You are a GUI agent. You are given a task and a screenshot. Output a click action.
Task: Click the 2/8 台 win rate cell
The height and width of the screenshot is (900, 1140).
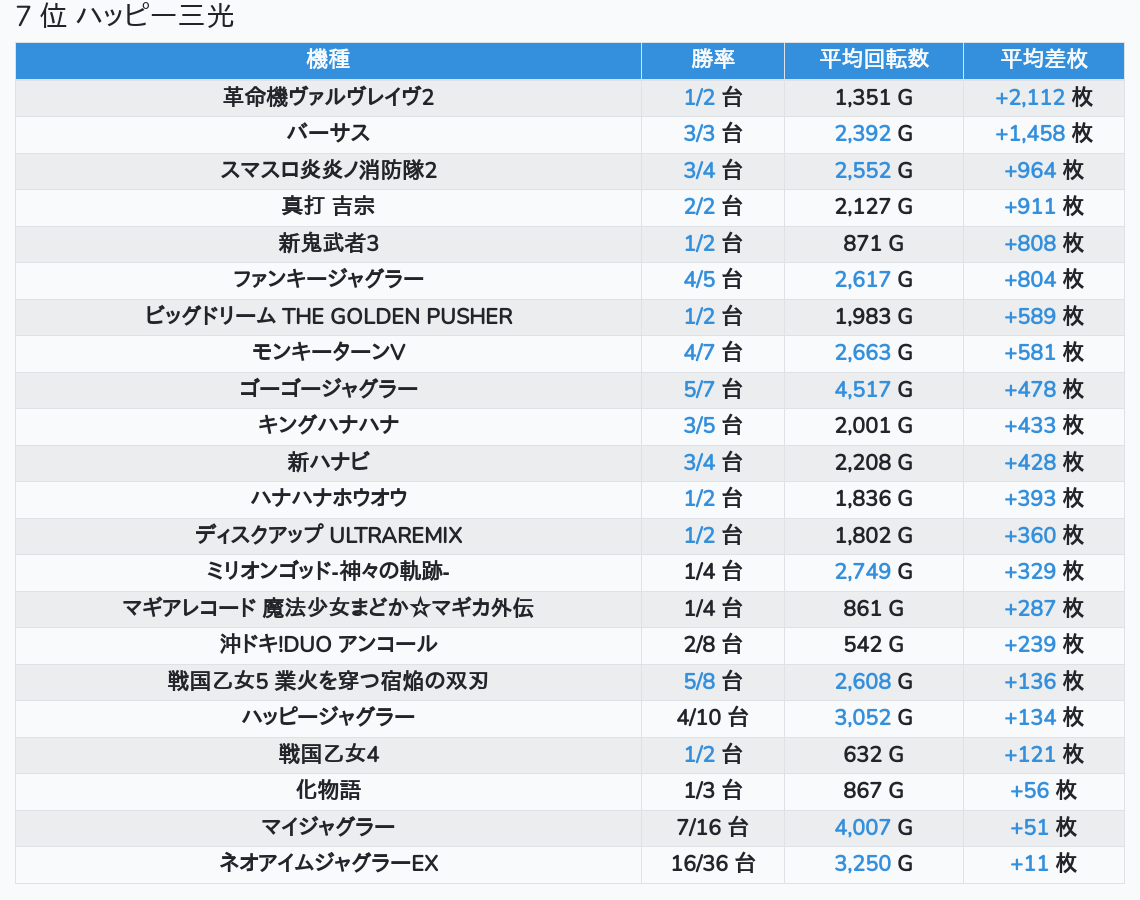coord(712,645)
